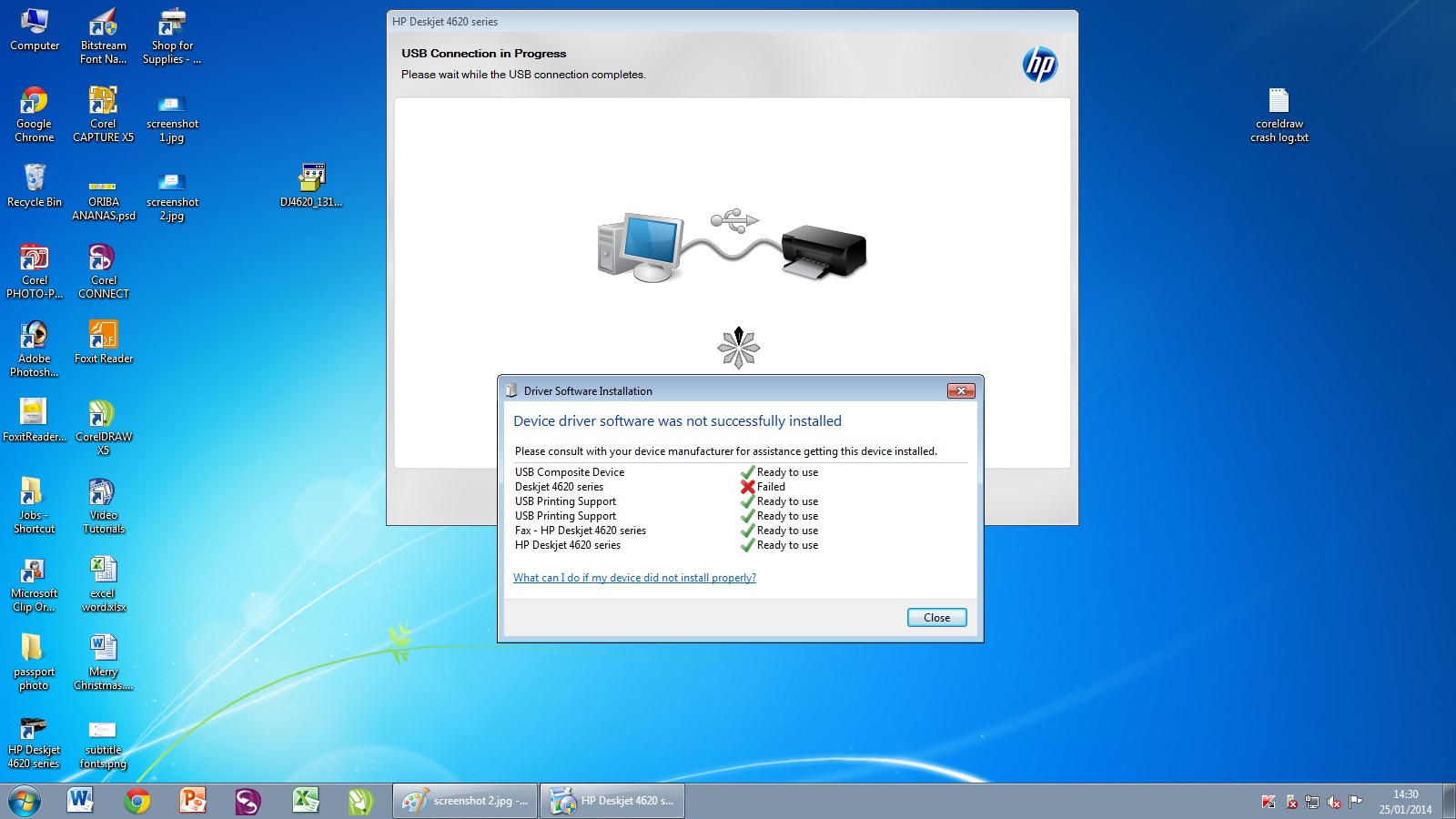Click the Show desktop strip
The width and height of the screenshot is (1456, 819).
[x=1449, y=801]
